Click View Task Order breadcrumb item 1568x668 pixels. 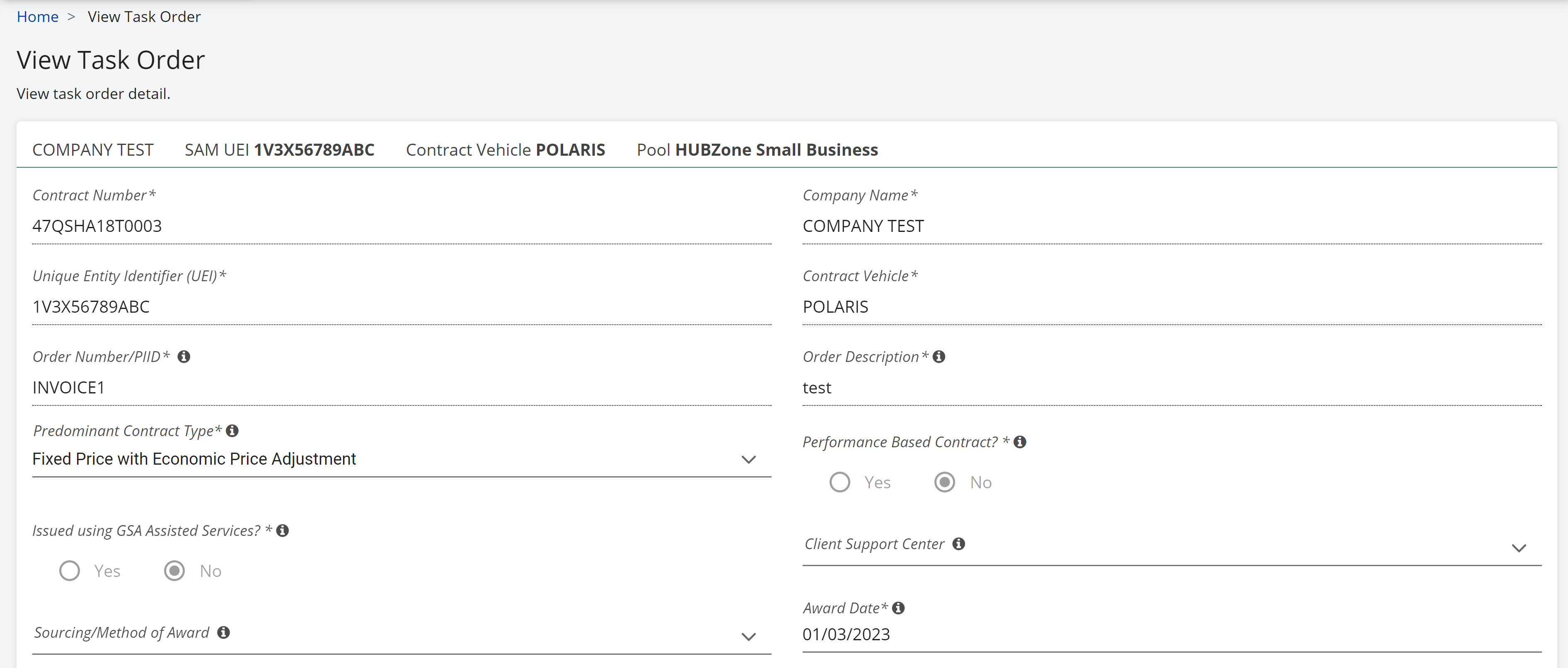pos(144,17)
